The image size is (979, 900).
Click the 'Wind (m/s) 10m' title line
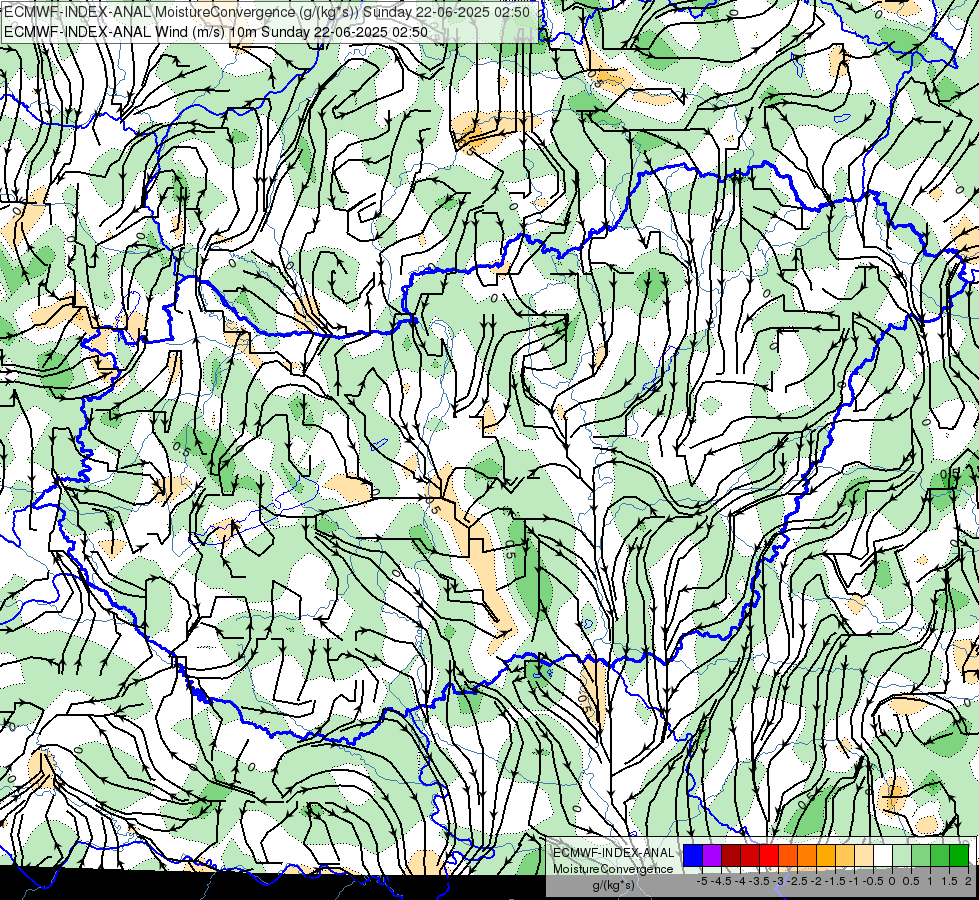(x=216, y=32)
